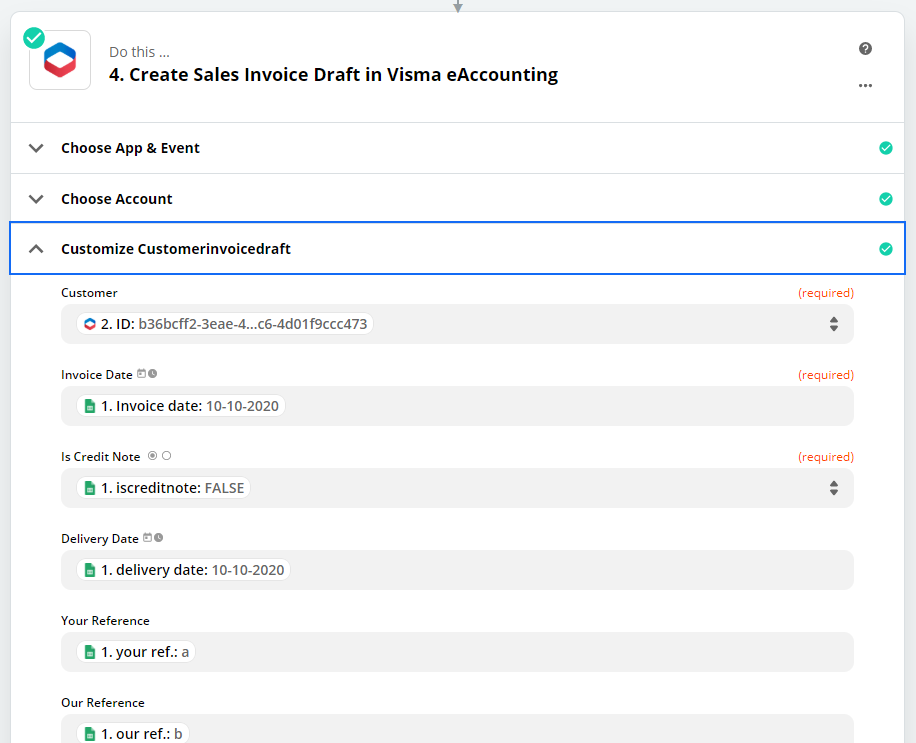The width and height of the screenshot is (916, 743).
Task: Open the three-dot step options menu
Action: (x=865, y=86)
